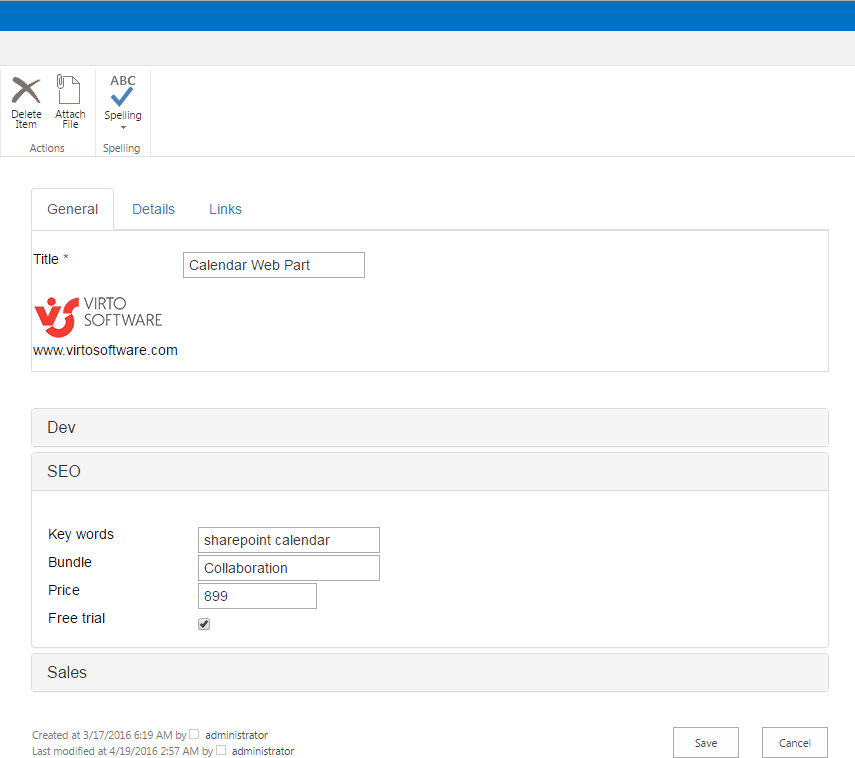Click the Price label text
This screenshot has width=855, height=758.
point(64,590)
